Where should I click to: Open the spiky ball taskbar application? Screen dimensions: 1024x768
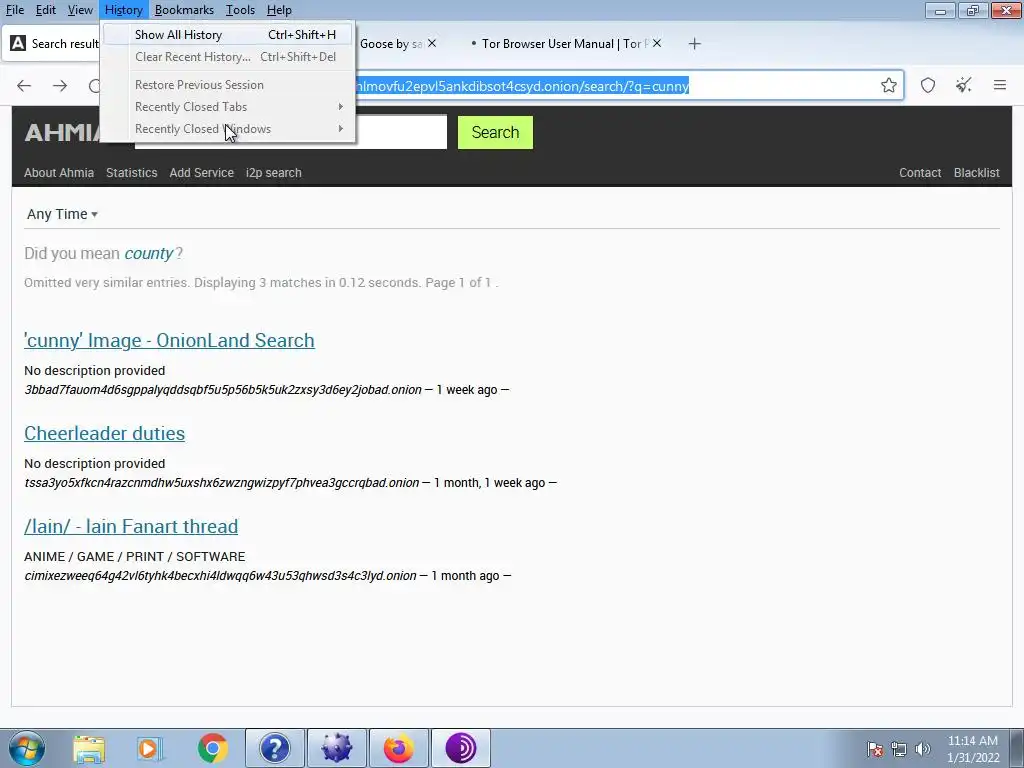[337, 748]
